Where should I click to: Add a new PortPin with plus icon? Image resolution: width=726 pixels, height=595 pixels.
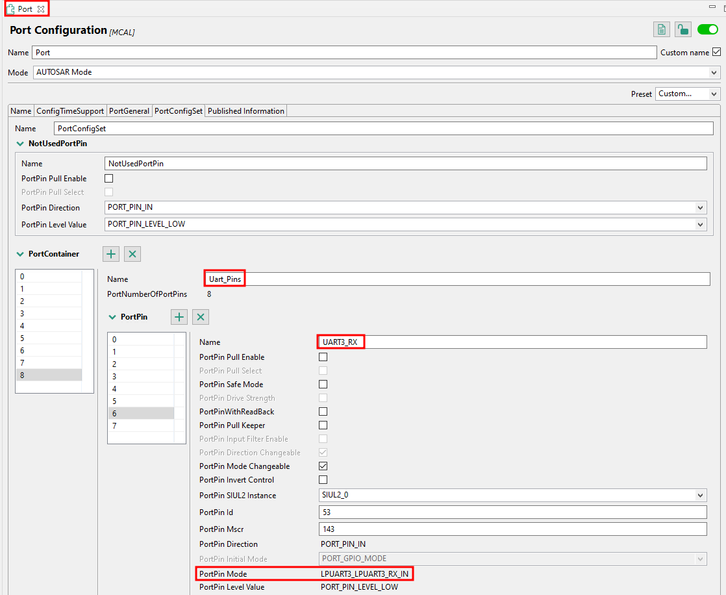point(179,317)
